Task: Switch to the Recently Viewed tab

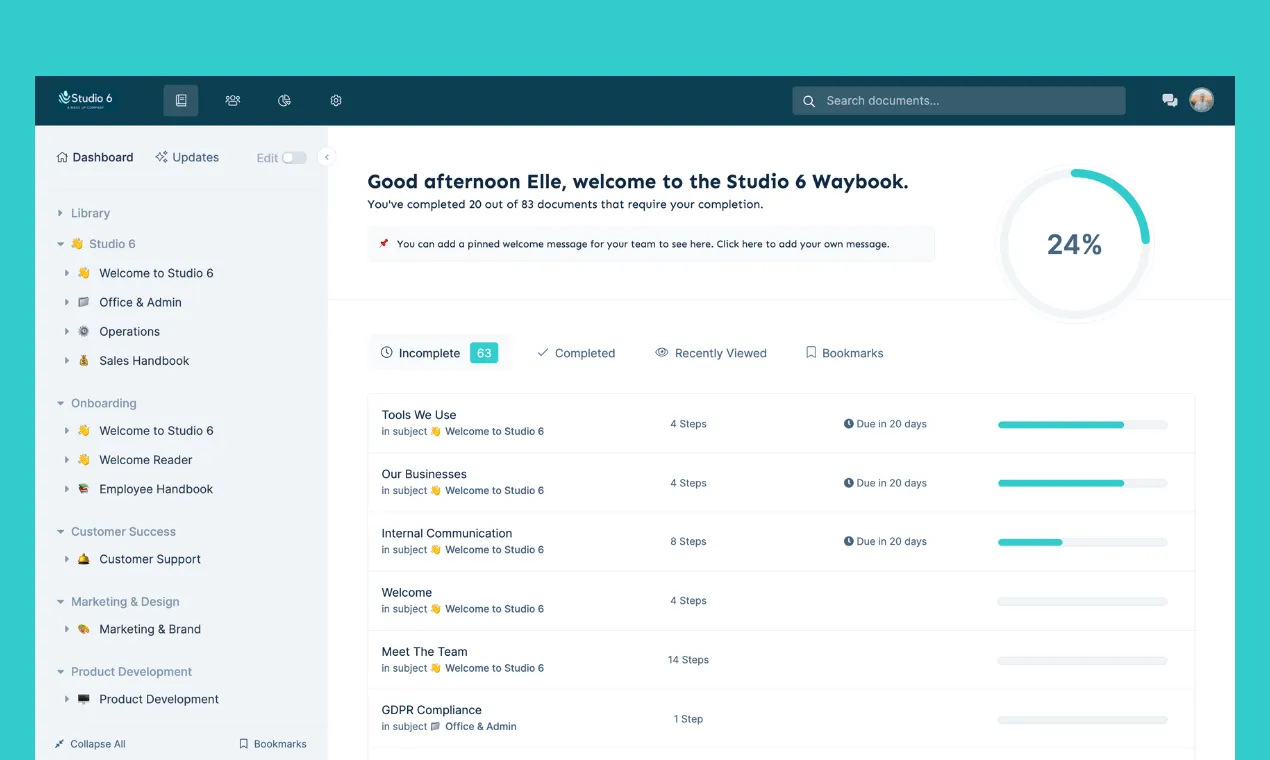Action: [711, 353]
